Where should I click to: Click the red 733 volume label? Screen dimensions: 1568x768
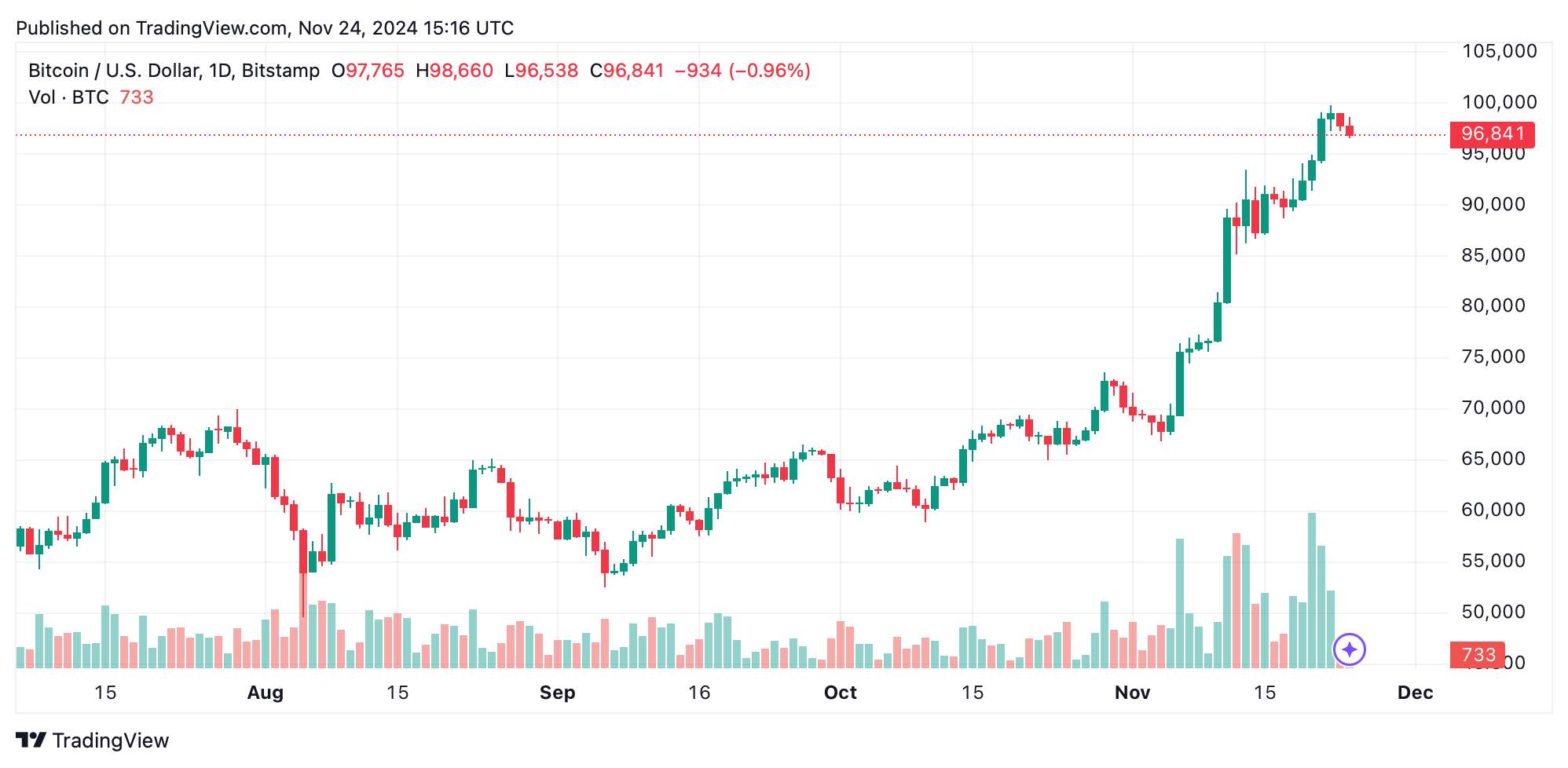point(1478,655)
